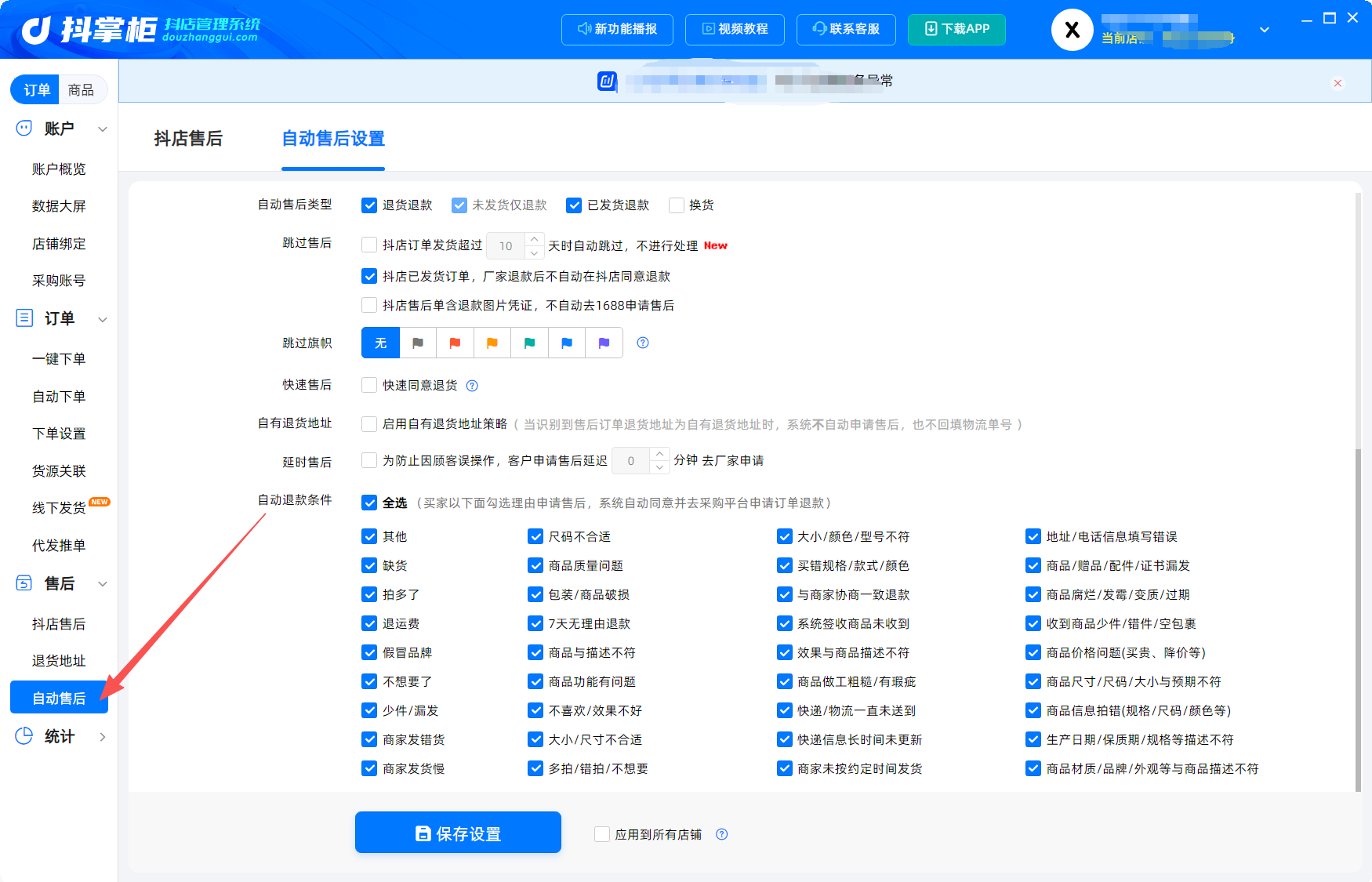The height and width of the screenshot is (882, 1372).
Task: Click the 售后 section icon
Action: (x=24, y=583)
